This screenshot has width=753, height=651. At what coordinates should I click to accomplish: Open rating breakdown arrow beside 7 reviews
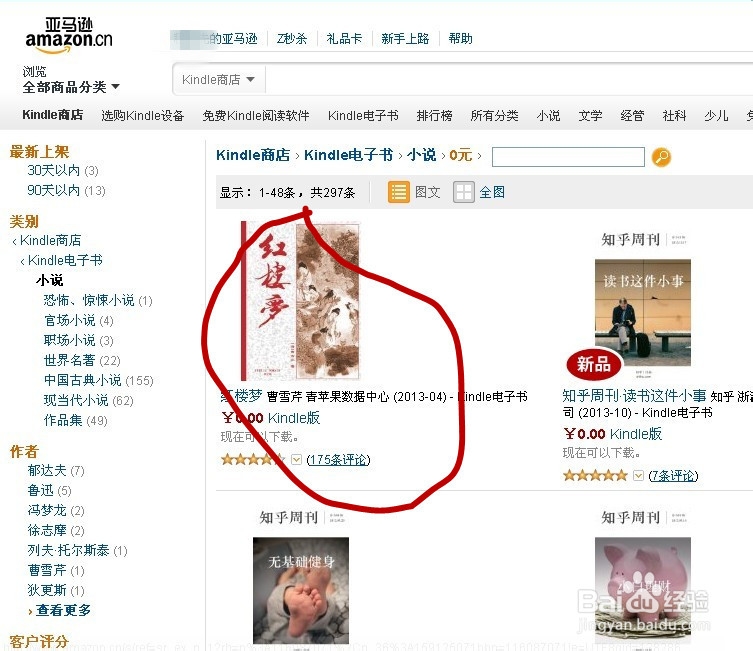[x=638, y=475]
